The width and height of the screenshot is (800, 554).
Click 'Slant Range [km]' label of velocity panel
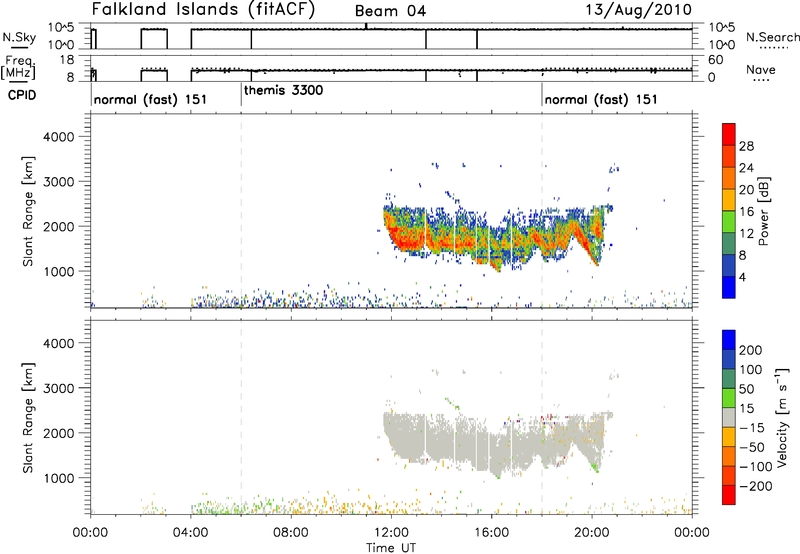pyautogui.click(x=28, y=418)
